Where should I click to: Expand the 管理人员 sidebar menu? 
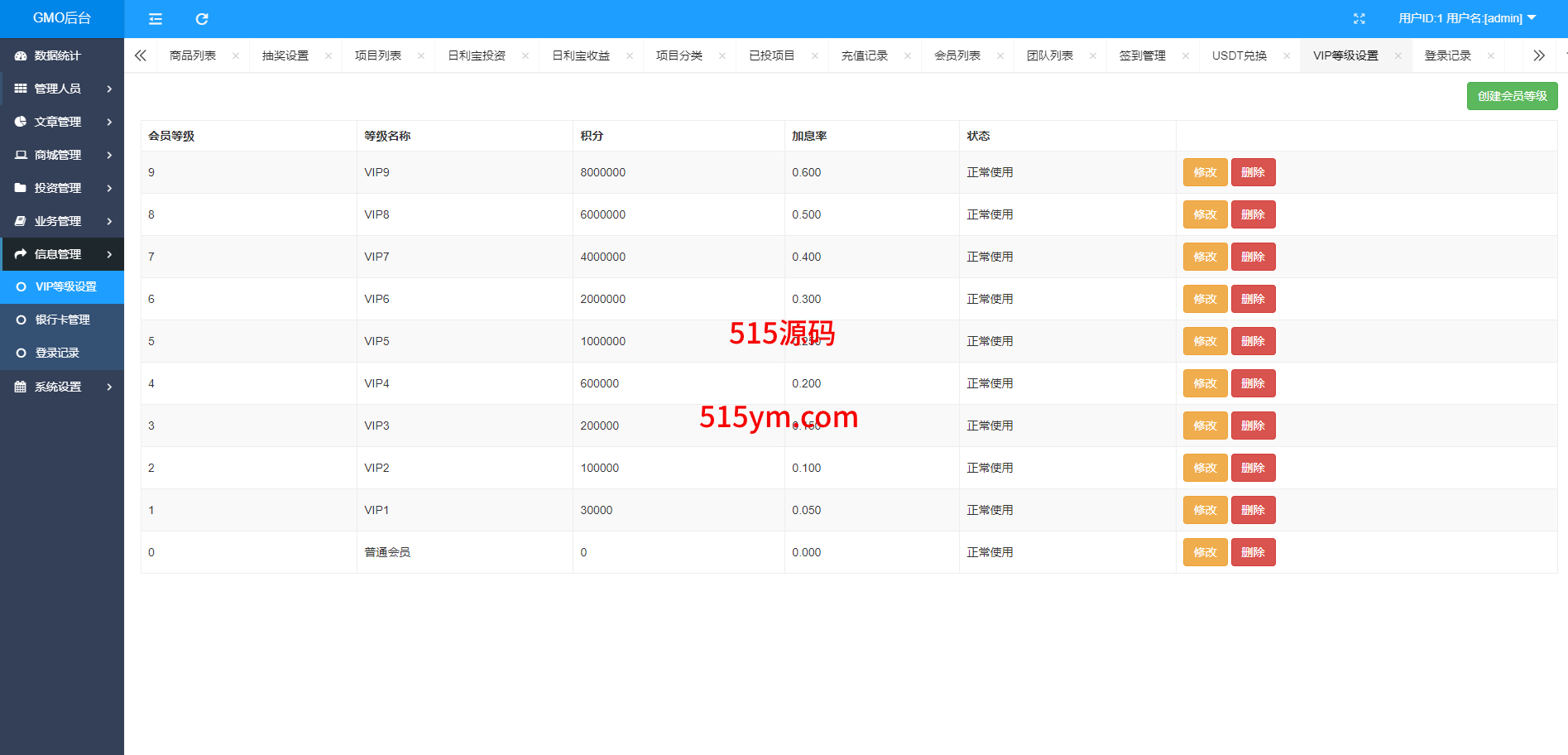[62, 89]
